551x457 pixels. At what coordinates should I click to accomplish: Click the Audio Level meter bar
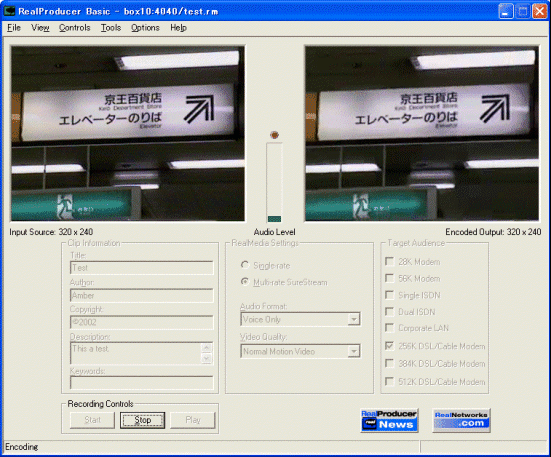274,182
